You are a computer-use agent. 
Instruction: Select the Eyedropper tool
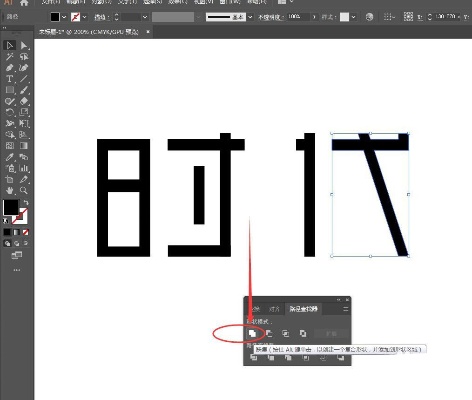point(10,157)
